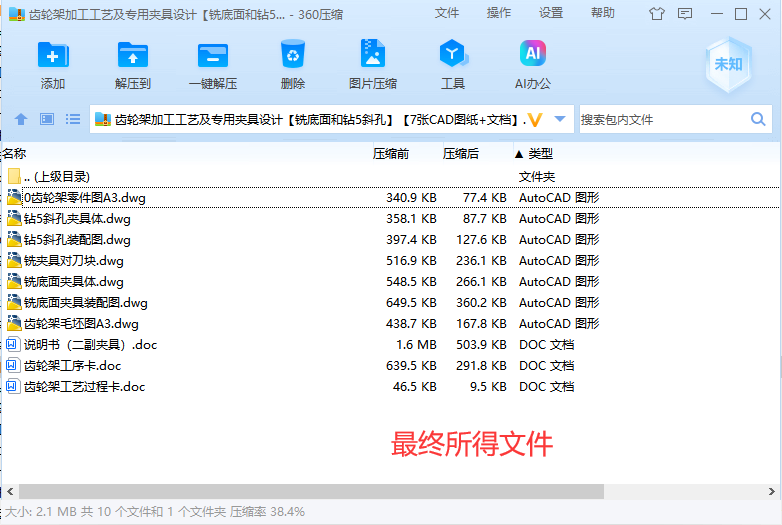Open the 文件 menu
This screenshot has height=525, width=782.
tap(446, 13)
